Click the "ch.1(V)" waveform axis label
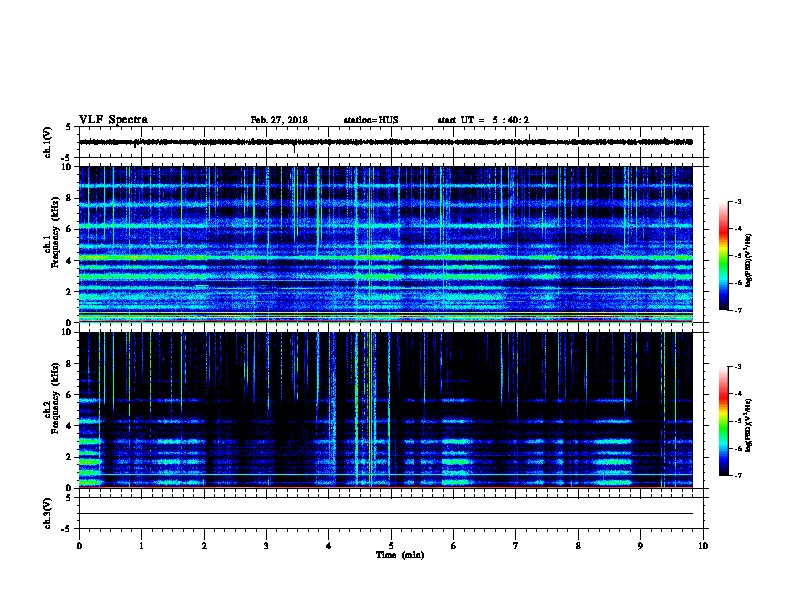Viewport: 792px width, 612px height. 48,142
